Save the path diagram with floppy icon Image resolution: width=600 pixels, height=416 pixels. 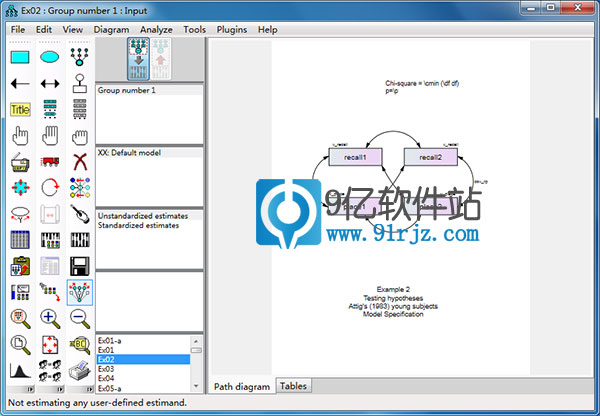80,266
